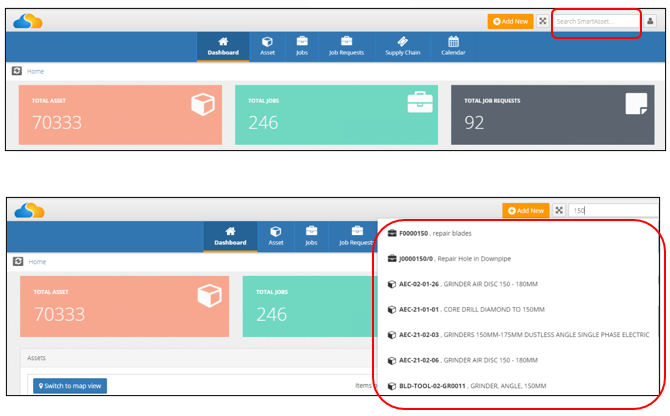This screenshot has height=416, width=670.
Task: Click the search field containing 150
Action: pos(613,211)
